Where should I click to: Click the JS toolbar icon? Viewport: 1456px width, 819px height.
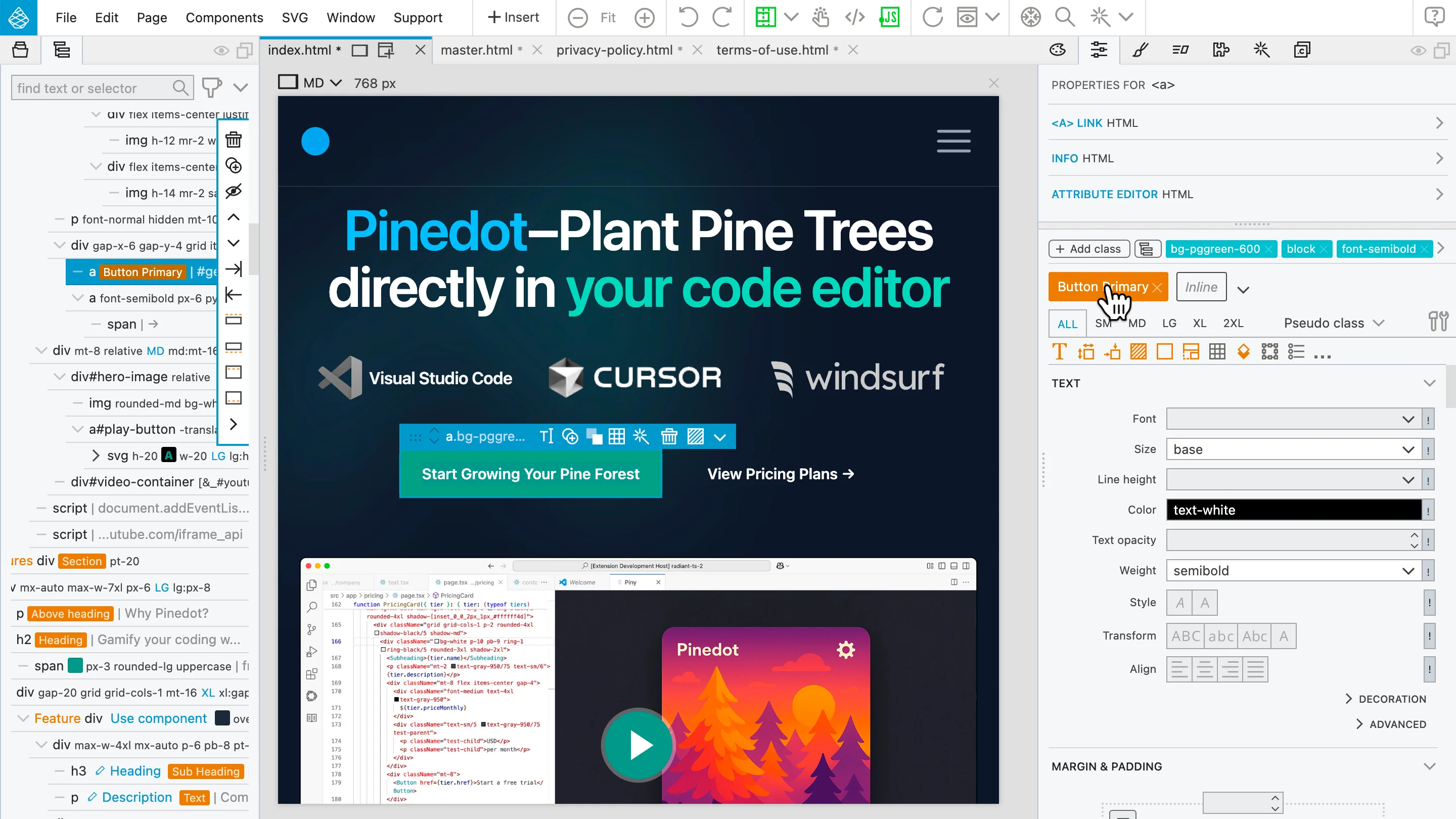889,18
